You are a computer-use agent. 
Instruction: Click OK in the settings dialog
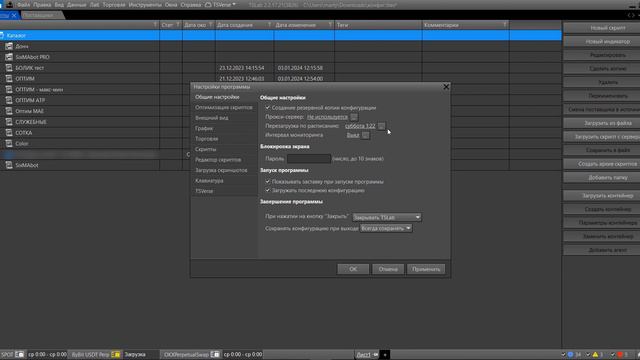click(x=353, y=269)
